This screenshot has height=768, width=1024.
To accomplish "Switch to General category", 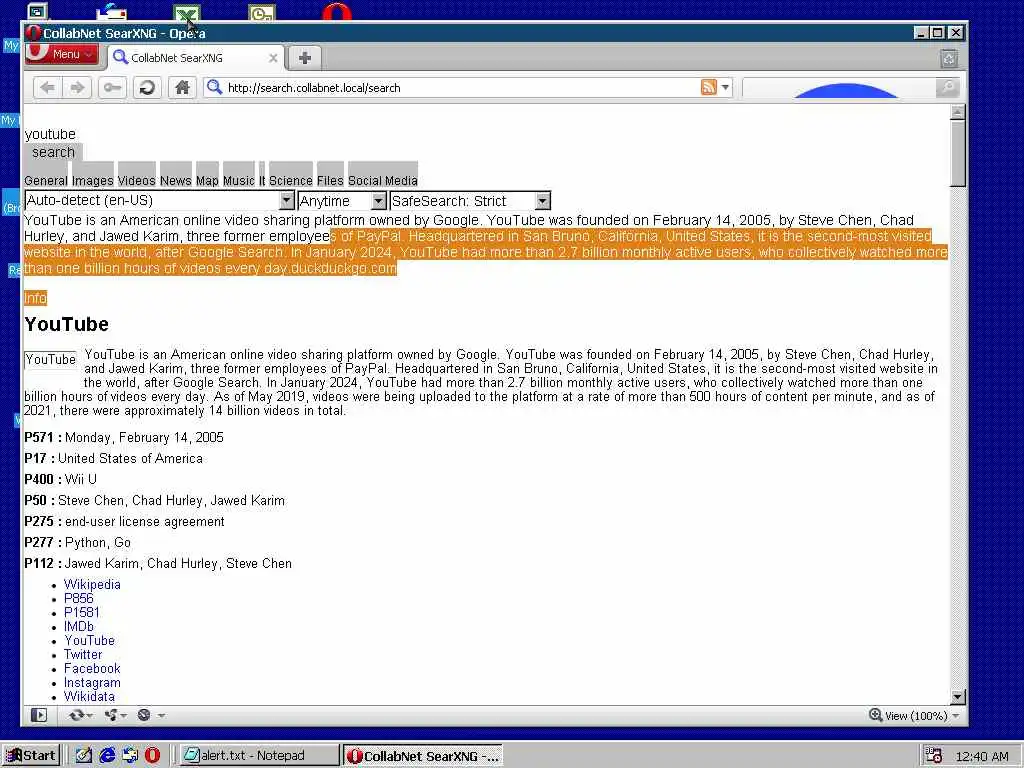I will (x=46, y=180).
